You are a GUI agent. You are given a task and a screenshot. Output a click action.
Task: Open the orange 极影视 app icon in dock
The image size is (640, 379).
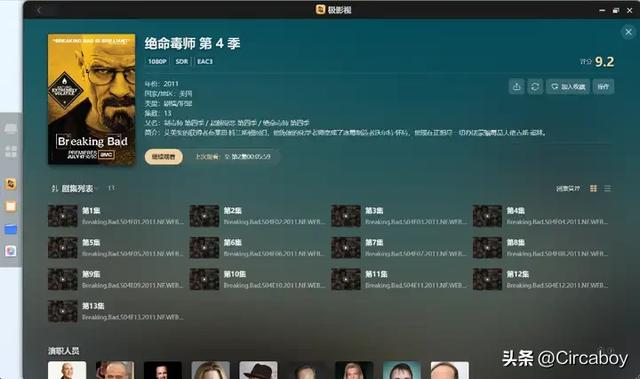[x=11, y=184]
